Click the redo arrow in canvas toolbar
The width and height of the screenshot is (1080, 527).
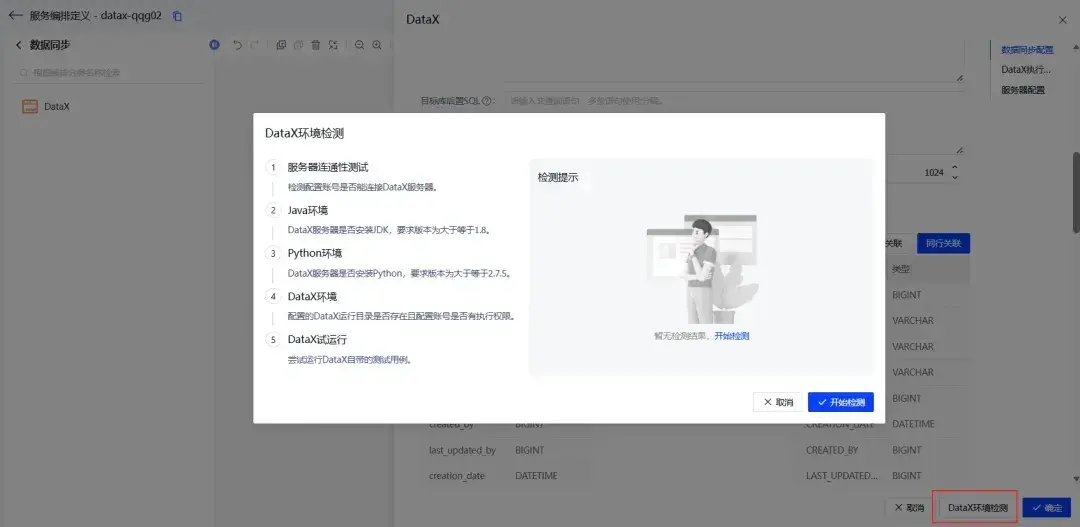(254, 45)
